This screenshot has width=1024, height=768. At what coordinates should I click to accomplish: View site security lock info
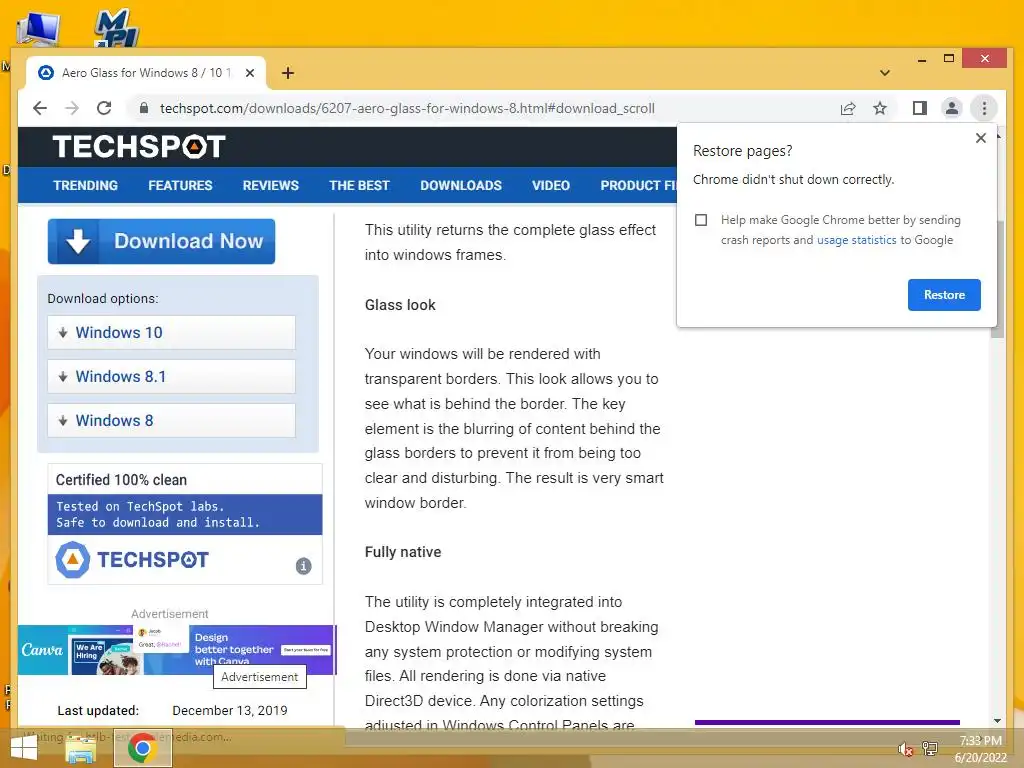tap(144, 108)
